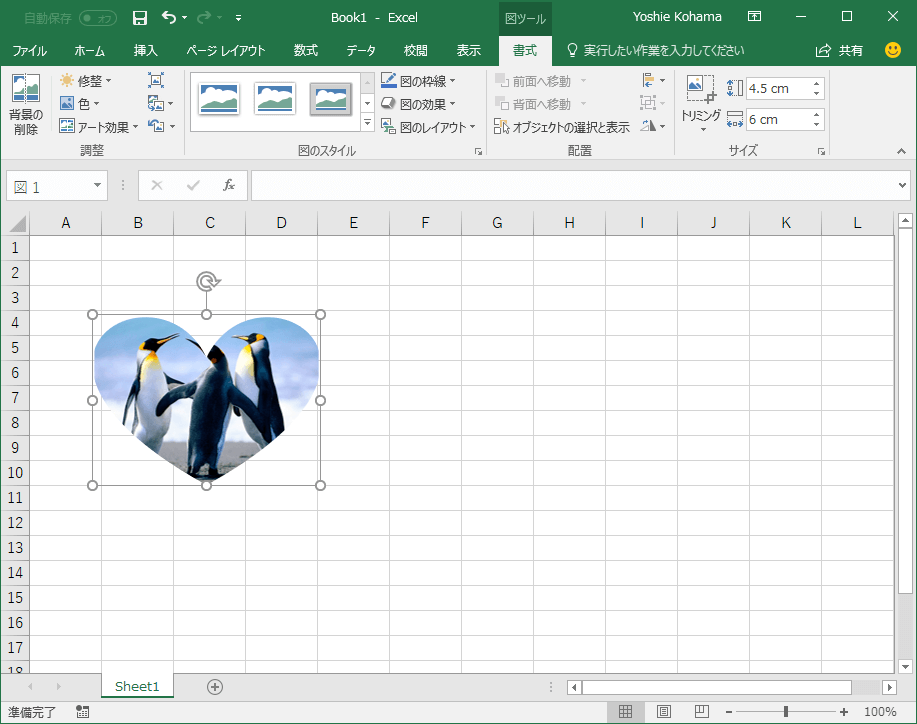Switch to Normal view in status bar
Viewport: 917px width, 724px height.
click(x=625, y=712)
